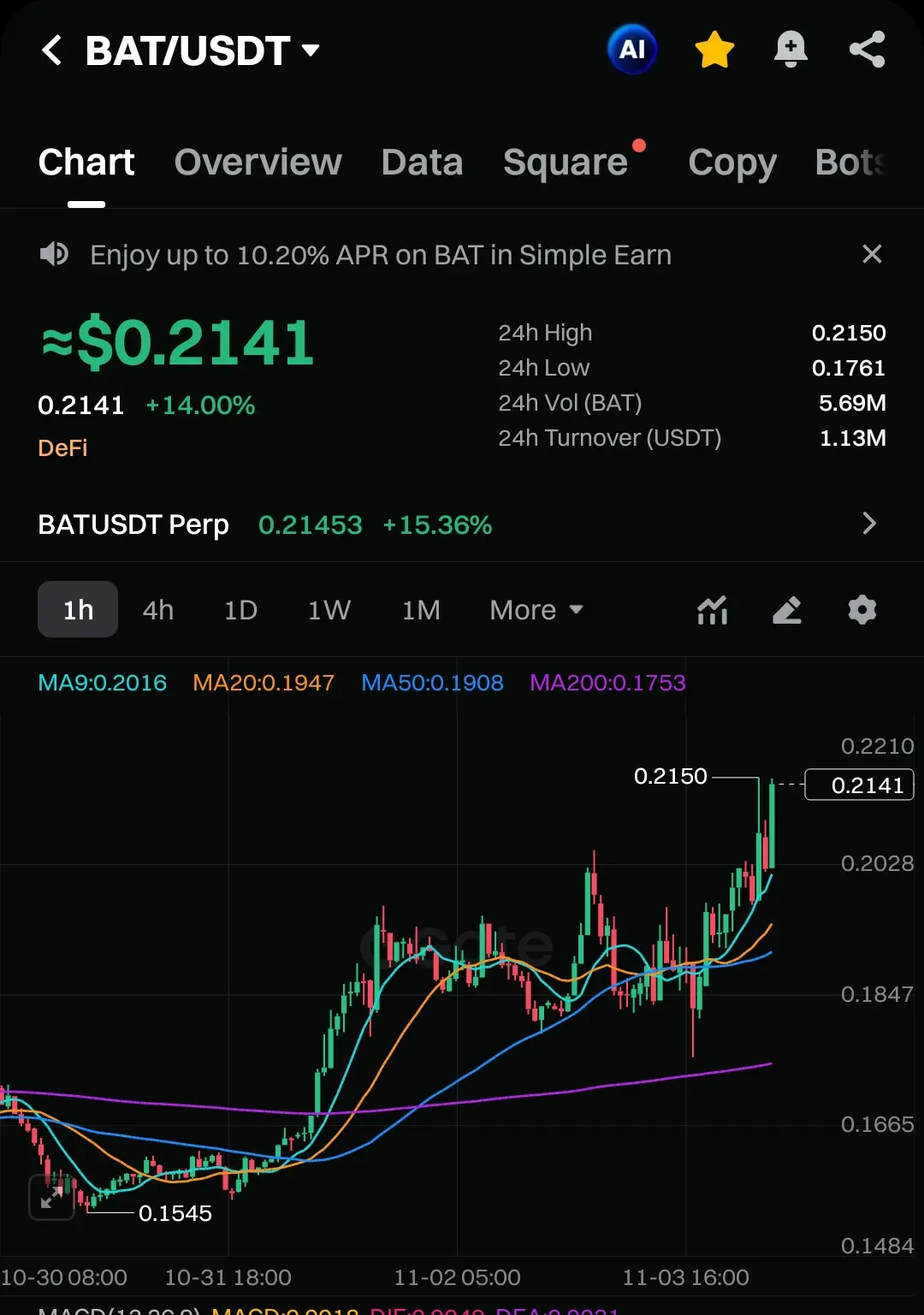Select the 1D timeframe
The image size is (924, 1315).
[x=240, y=610]
